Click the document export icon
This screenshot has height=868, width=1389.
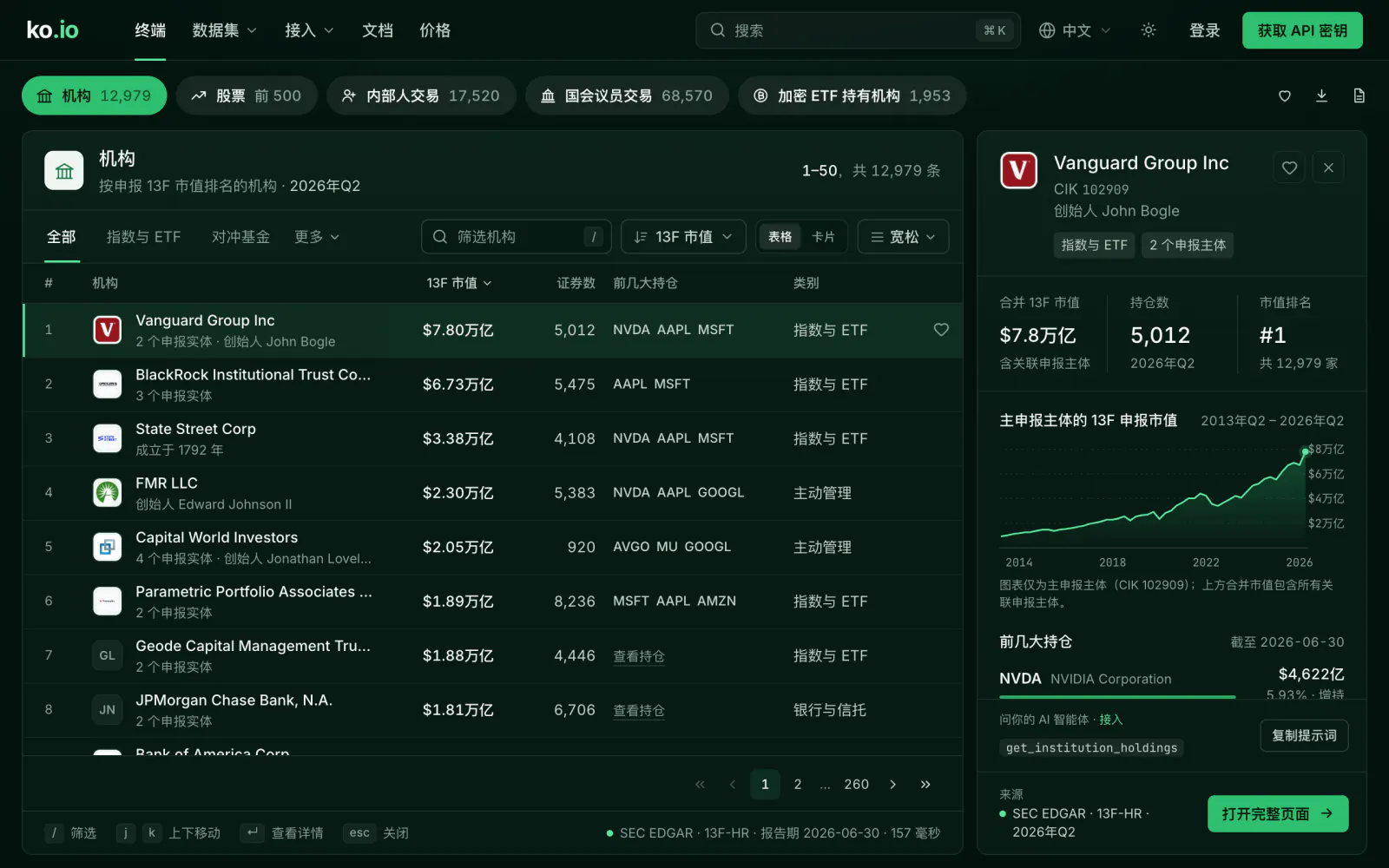1359,95
